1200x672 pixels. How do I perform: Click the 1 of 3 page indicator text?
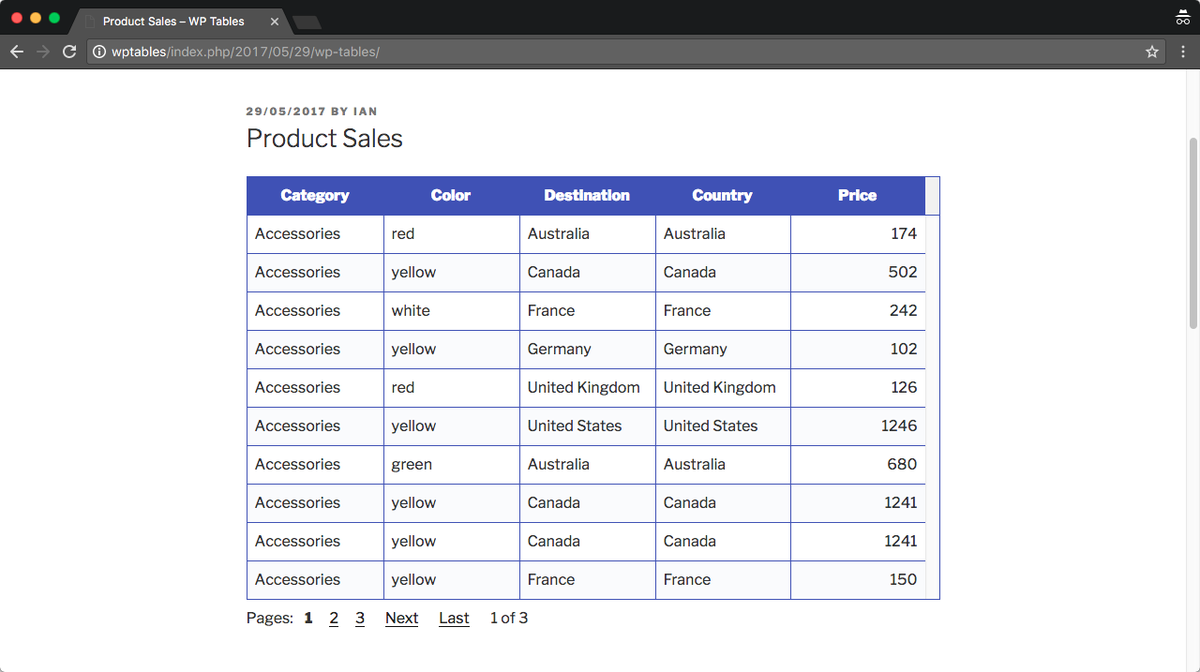[x=509, y=618]
